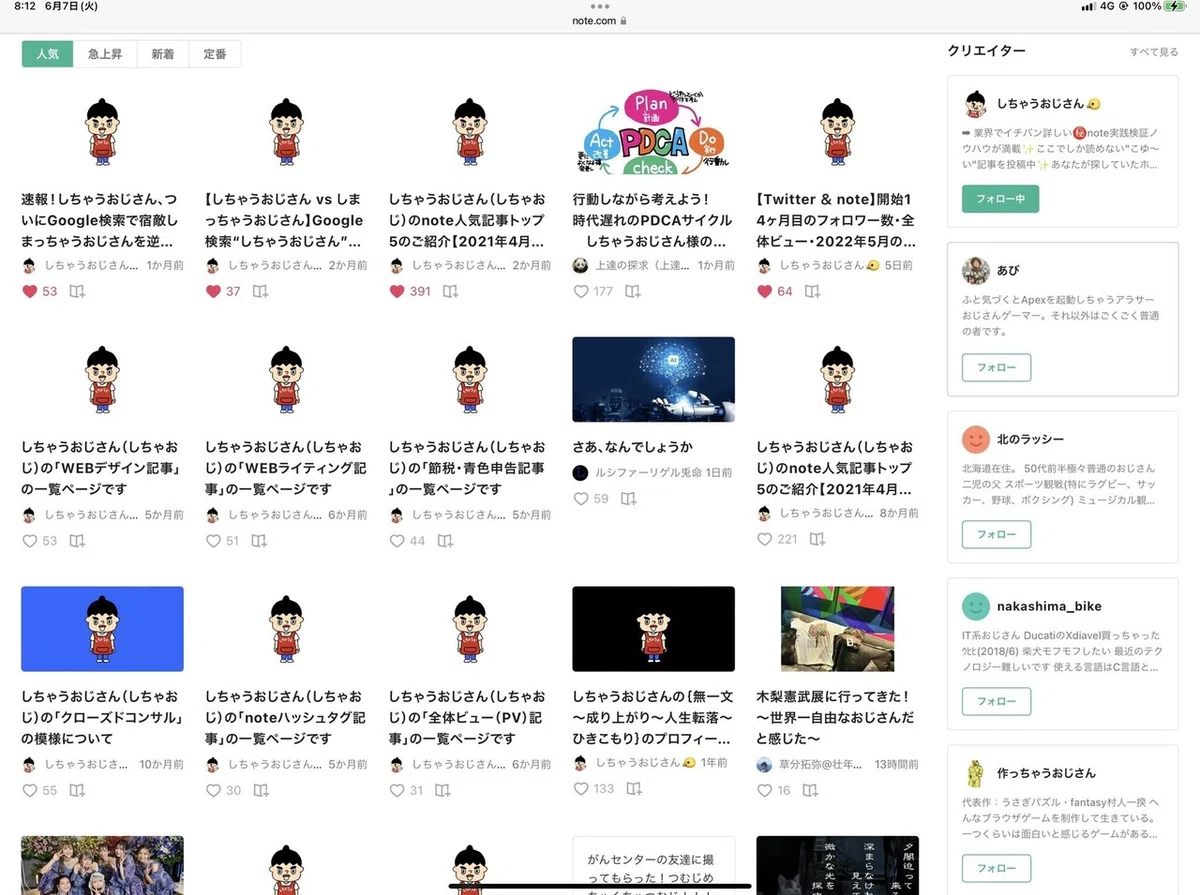Click the heart showing 221 likes

(765, 539)
